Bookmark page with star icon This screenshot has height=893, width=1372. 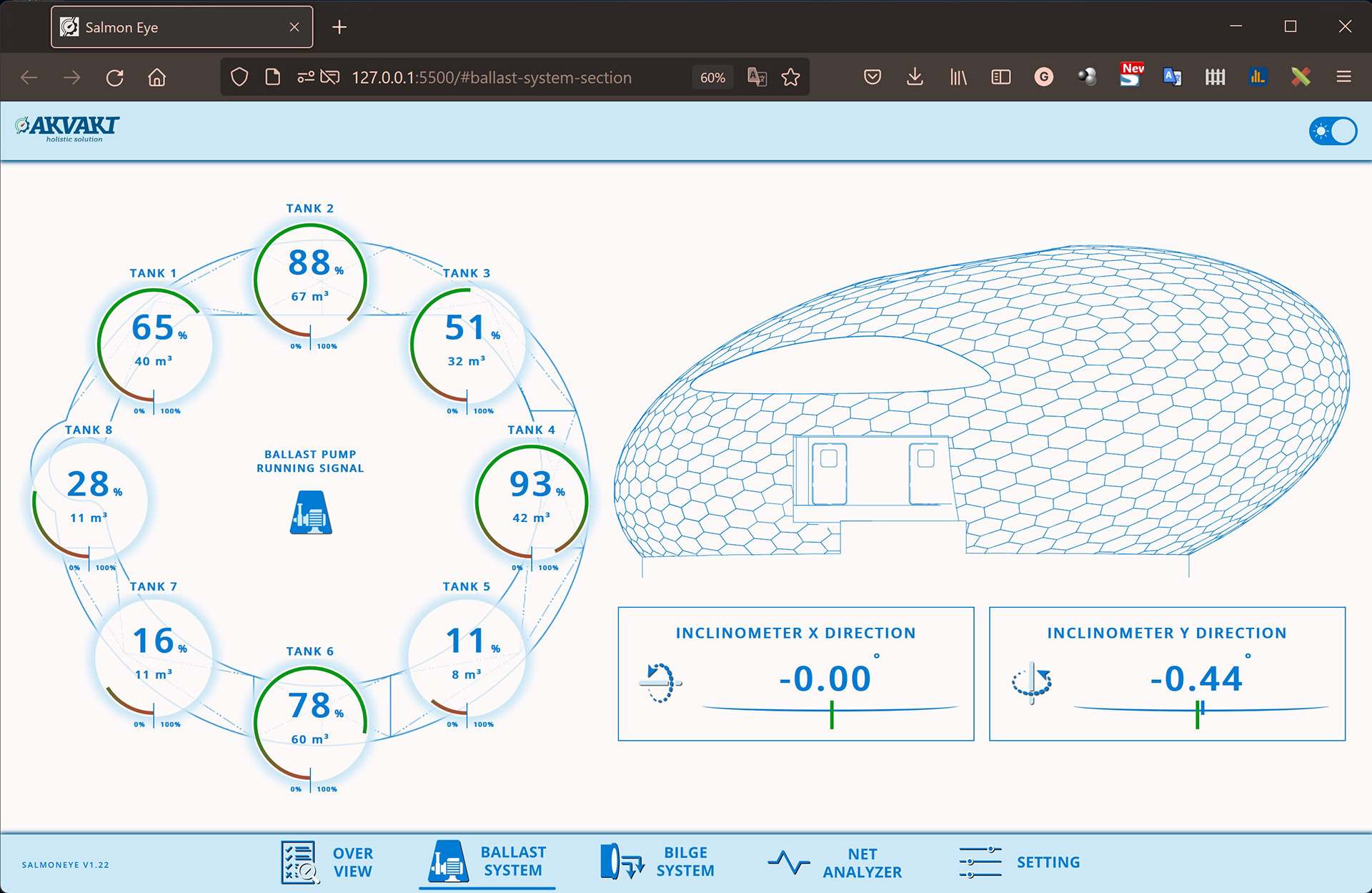[790, 77]
